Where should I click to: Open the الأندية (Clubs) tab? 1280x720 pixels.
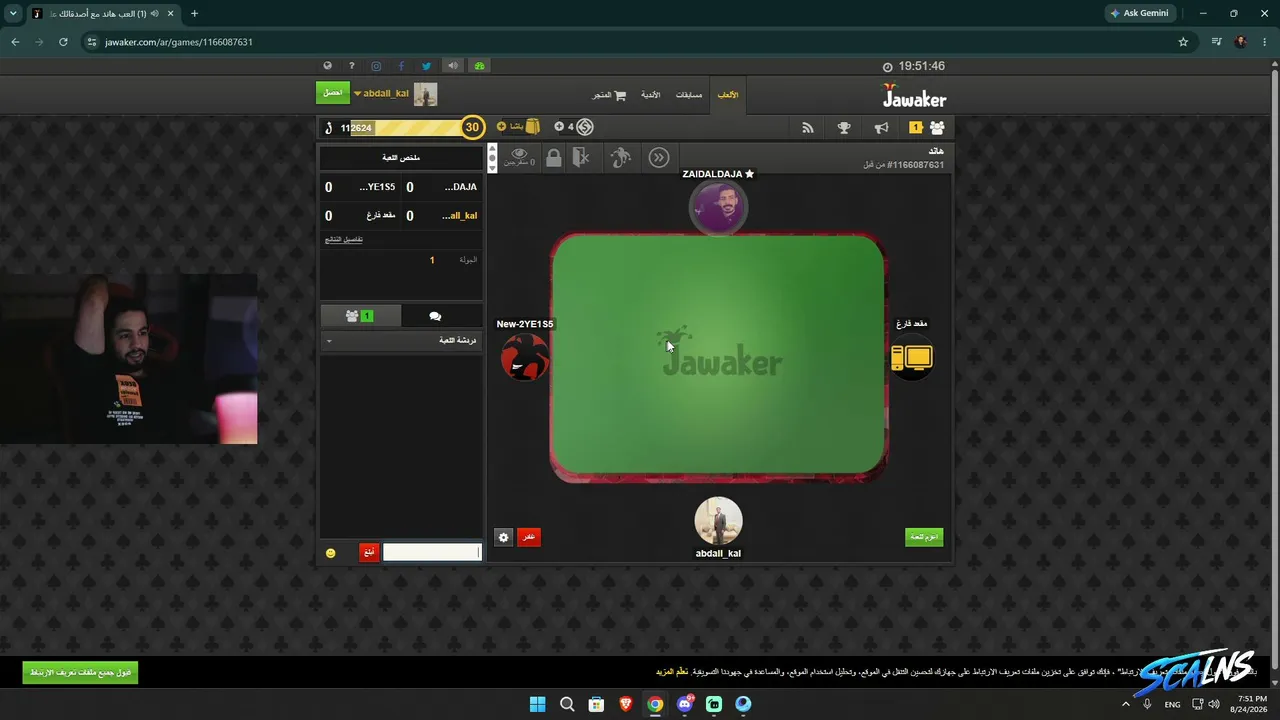[x=650, y=95]
